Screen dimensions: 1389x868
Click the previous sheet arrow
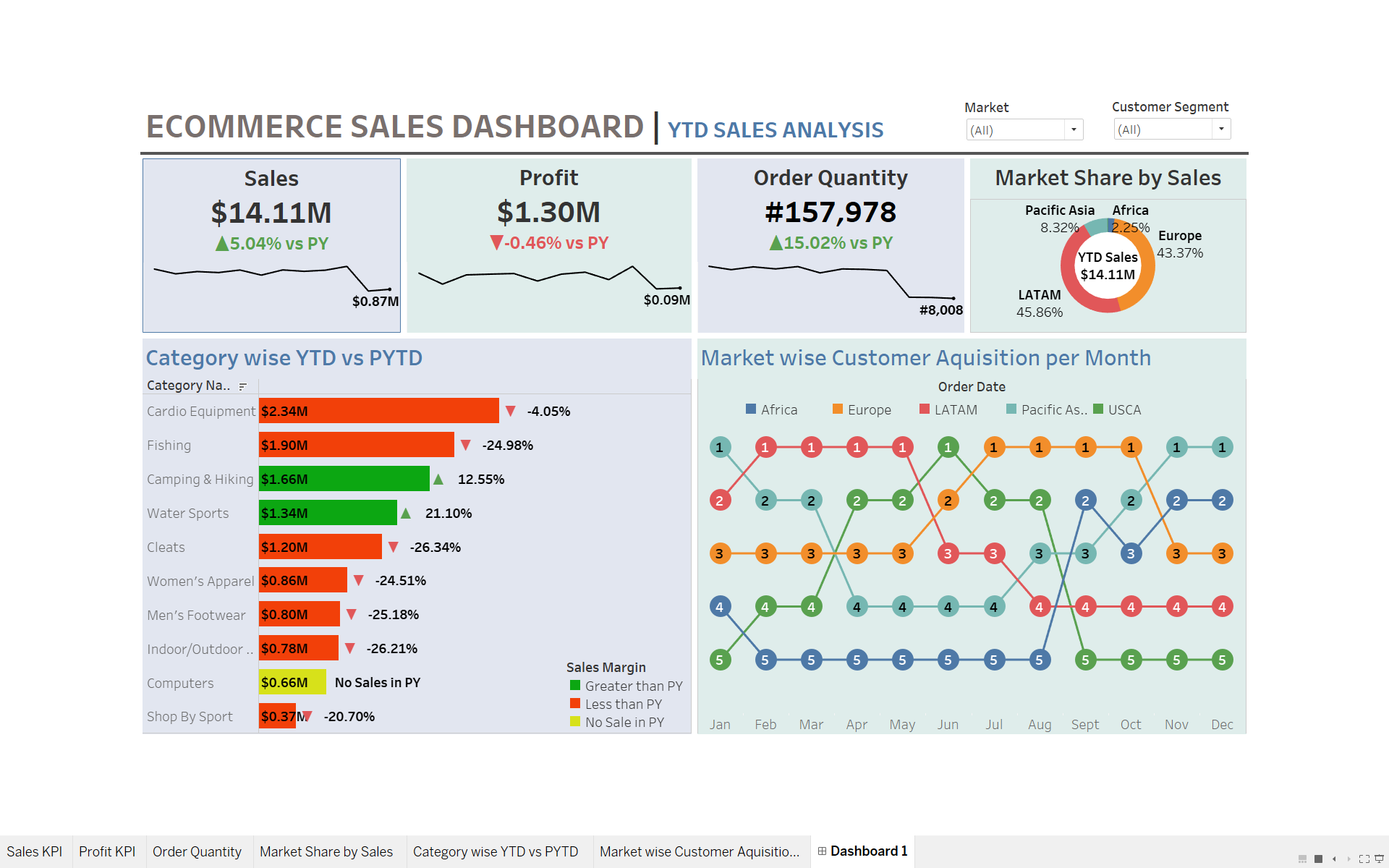pos(1334,859)
